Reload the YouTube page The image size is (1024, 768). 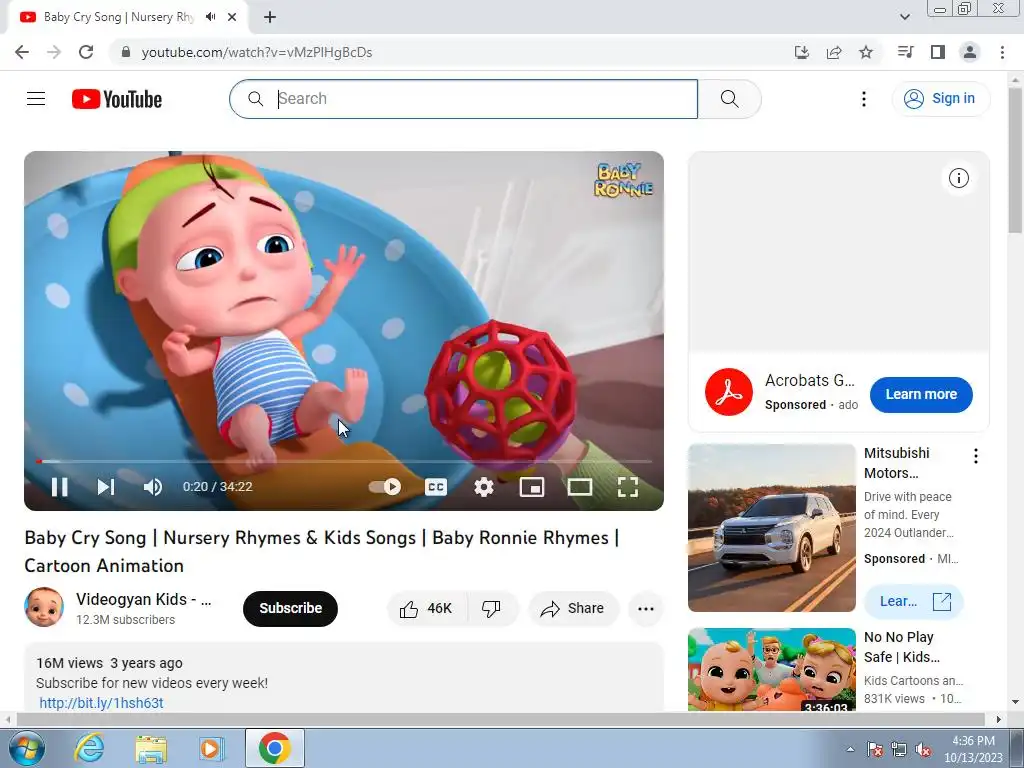[x=86, y=52]
